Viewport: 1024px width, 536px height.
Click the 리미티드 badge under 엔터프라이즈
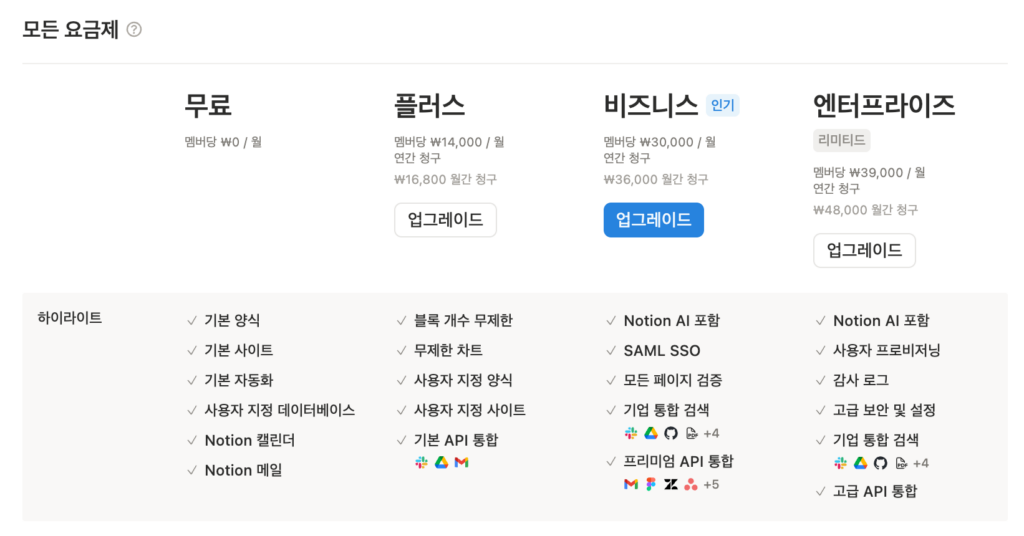coord(841,140)
